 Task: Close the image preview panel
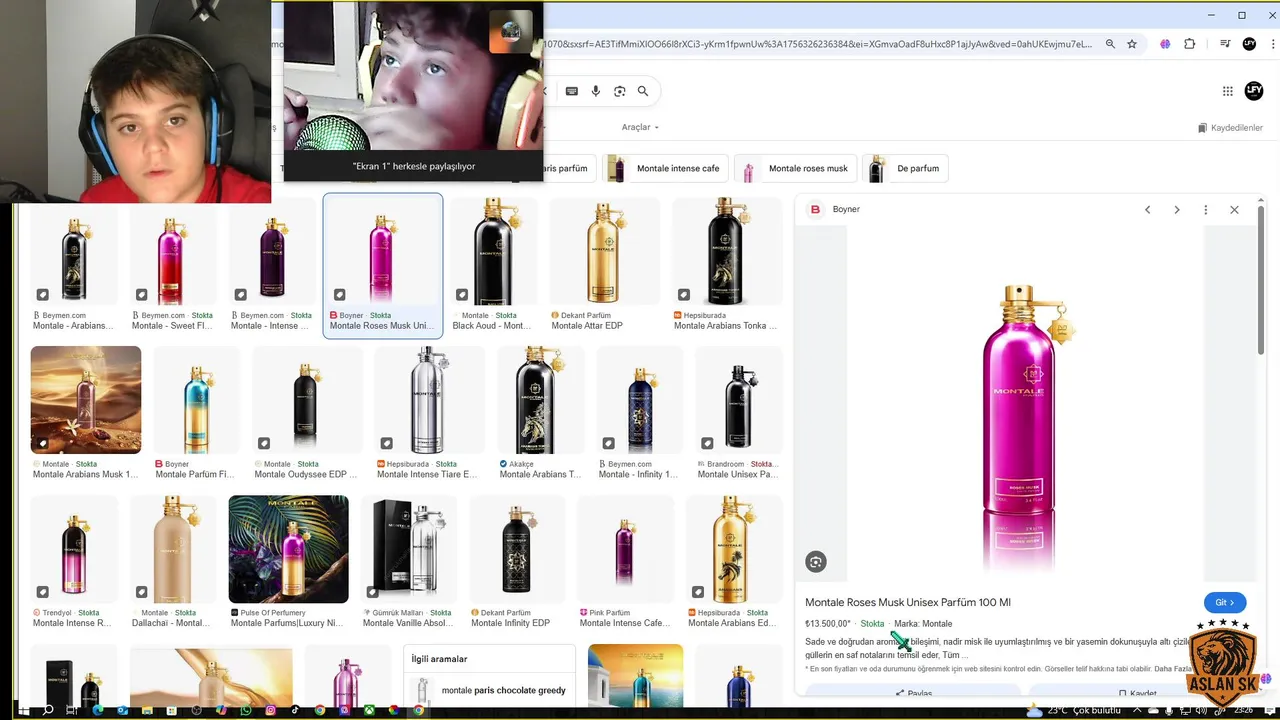(1234, 210)
